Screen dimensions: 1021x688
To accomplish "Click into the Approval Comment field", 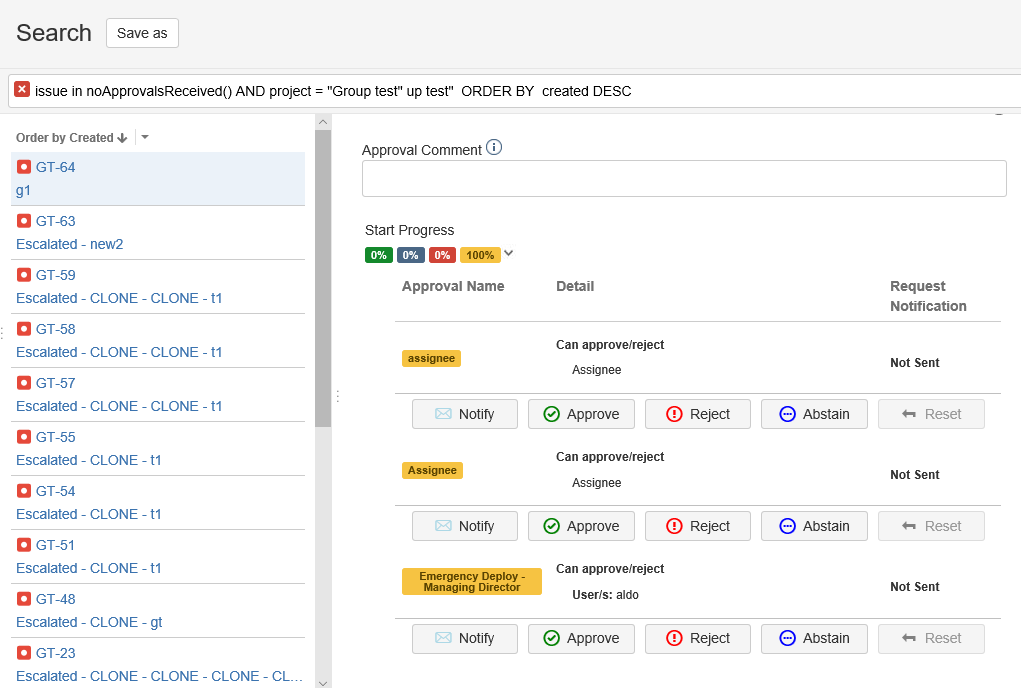I will (683, 179).
